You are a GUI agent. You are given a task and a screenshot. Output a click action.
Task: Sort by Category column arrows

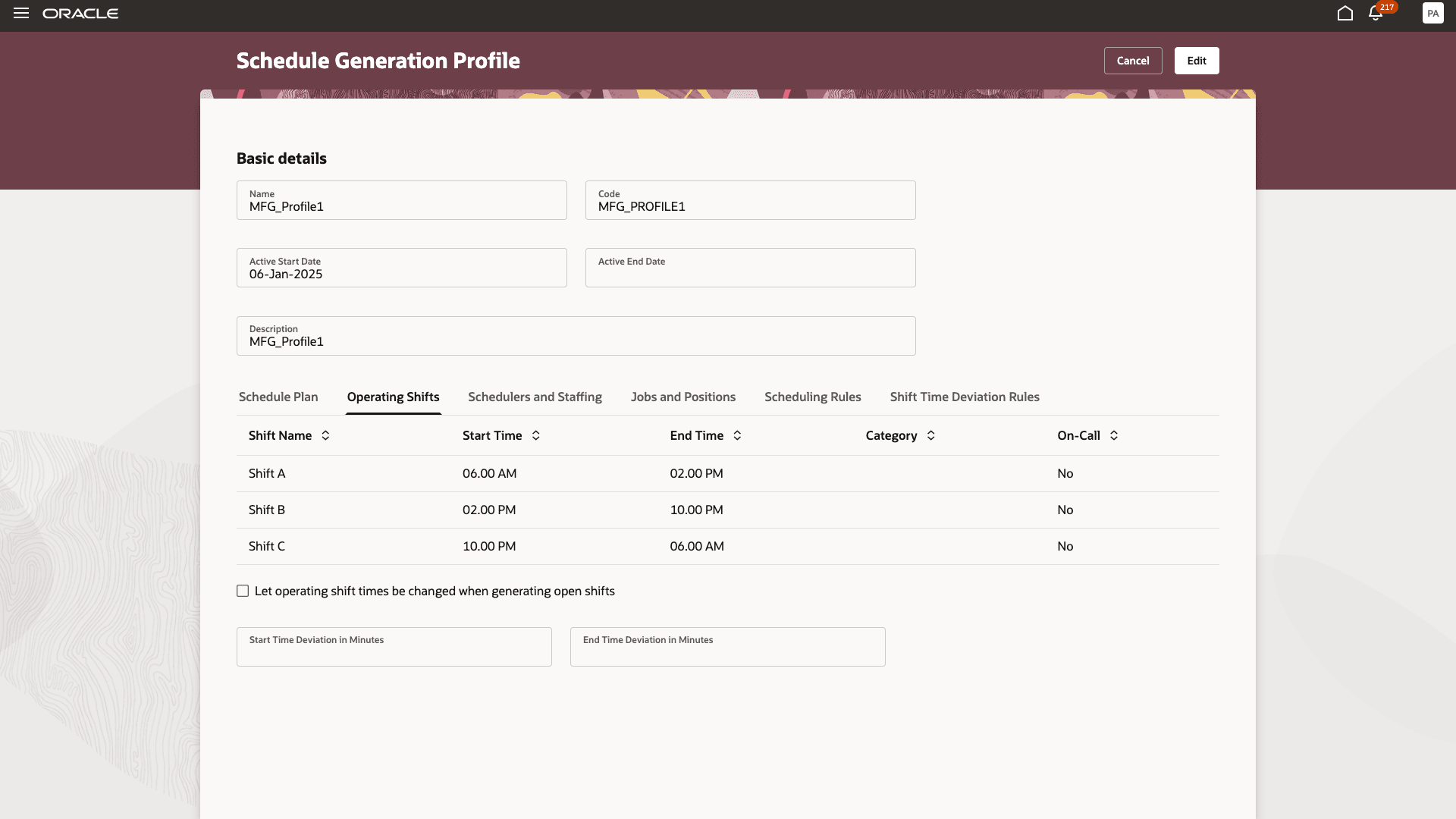point(930,435)
